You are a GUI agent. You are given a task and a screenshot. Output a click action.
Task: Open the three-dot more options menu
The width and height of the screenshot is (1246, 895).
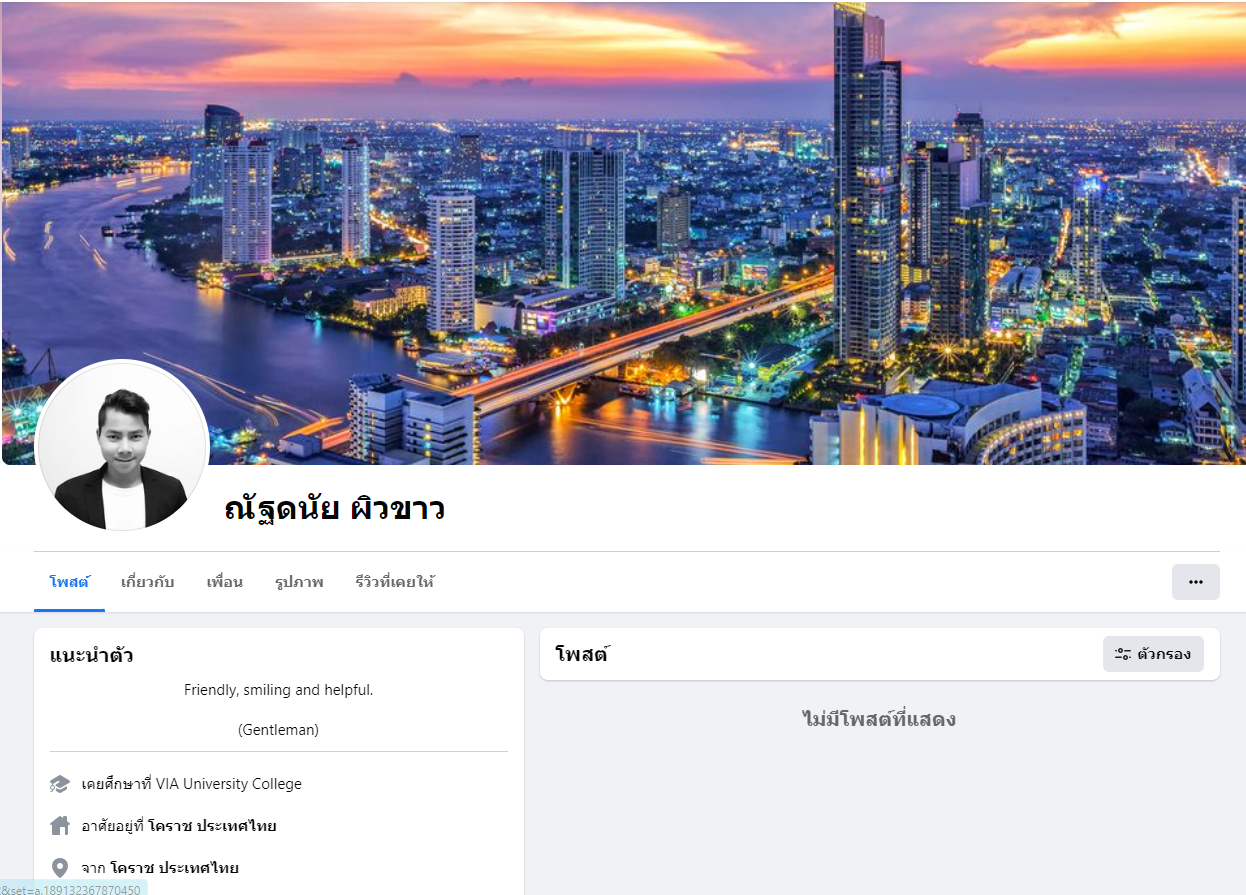click(x=1195, y=582)
